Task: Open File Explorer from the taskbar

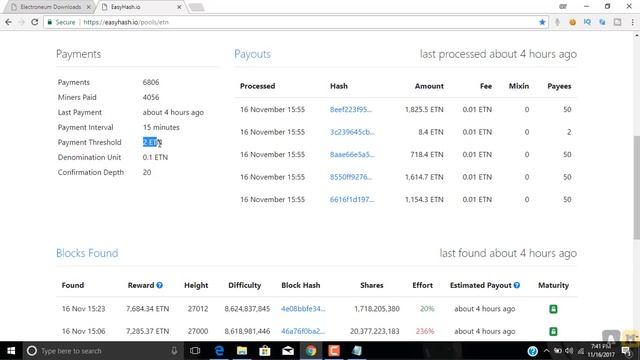Action: pyautogui.click(x=242, y=351)
